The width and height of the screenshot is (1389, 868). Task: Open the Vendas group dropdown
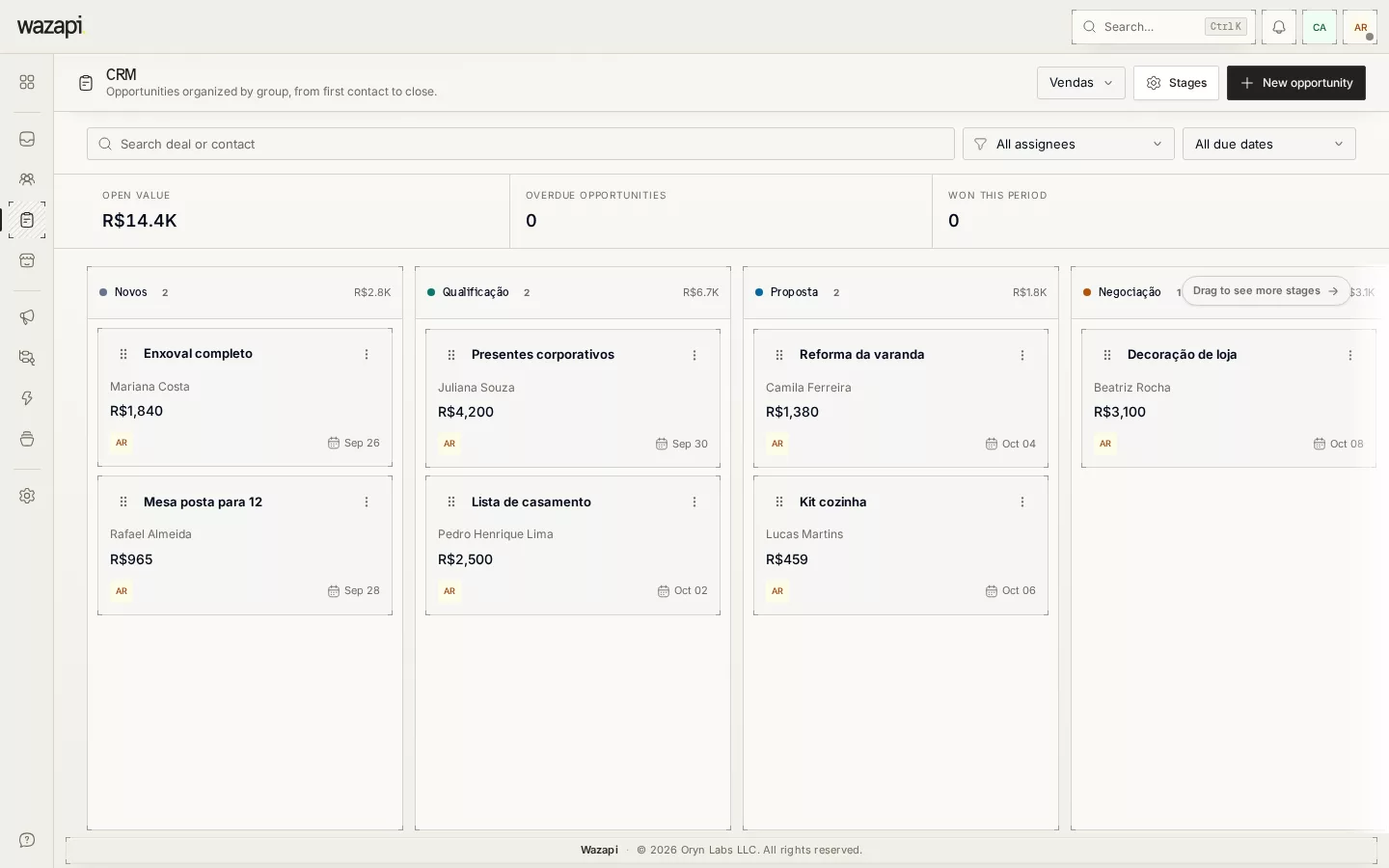(x=1081, y=83)
